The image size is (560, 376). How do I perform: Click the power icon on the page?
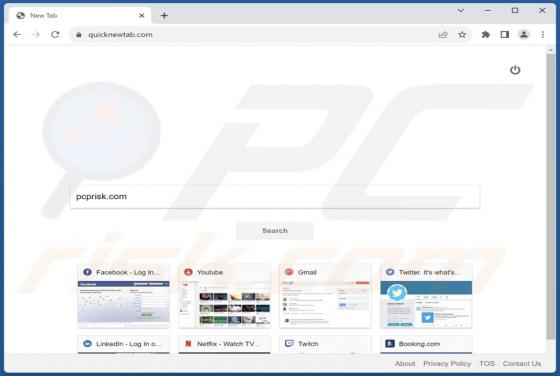coord(515,70)
